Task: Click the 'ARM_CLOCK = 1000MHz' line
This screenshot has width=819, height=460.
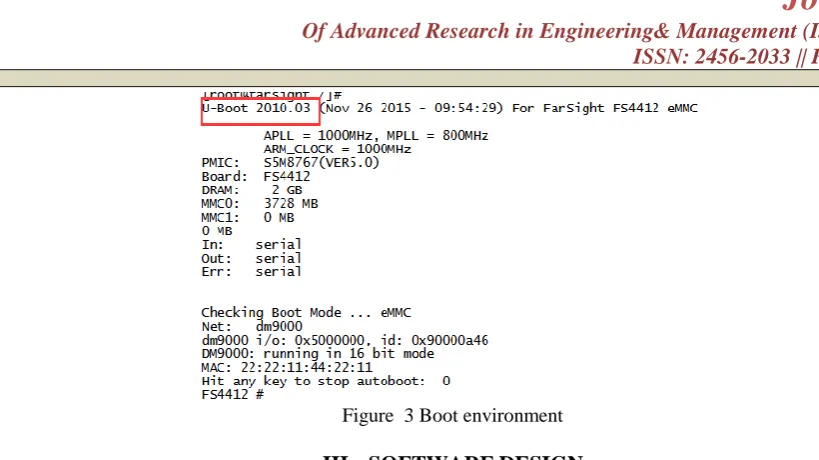Action: click(337, 149)
